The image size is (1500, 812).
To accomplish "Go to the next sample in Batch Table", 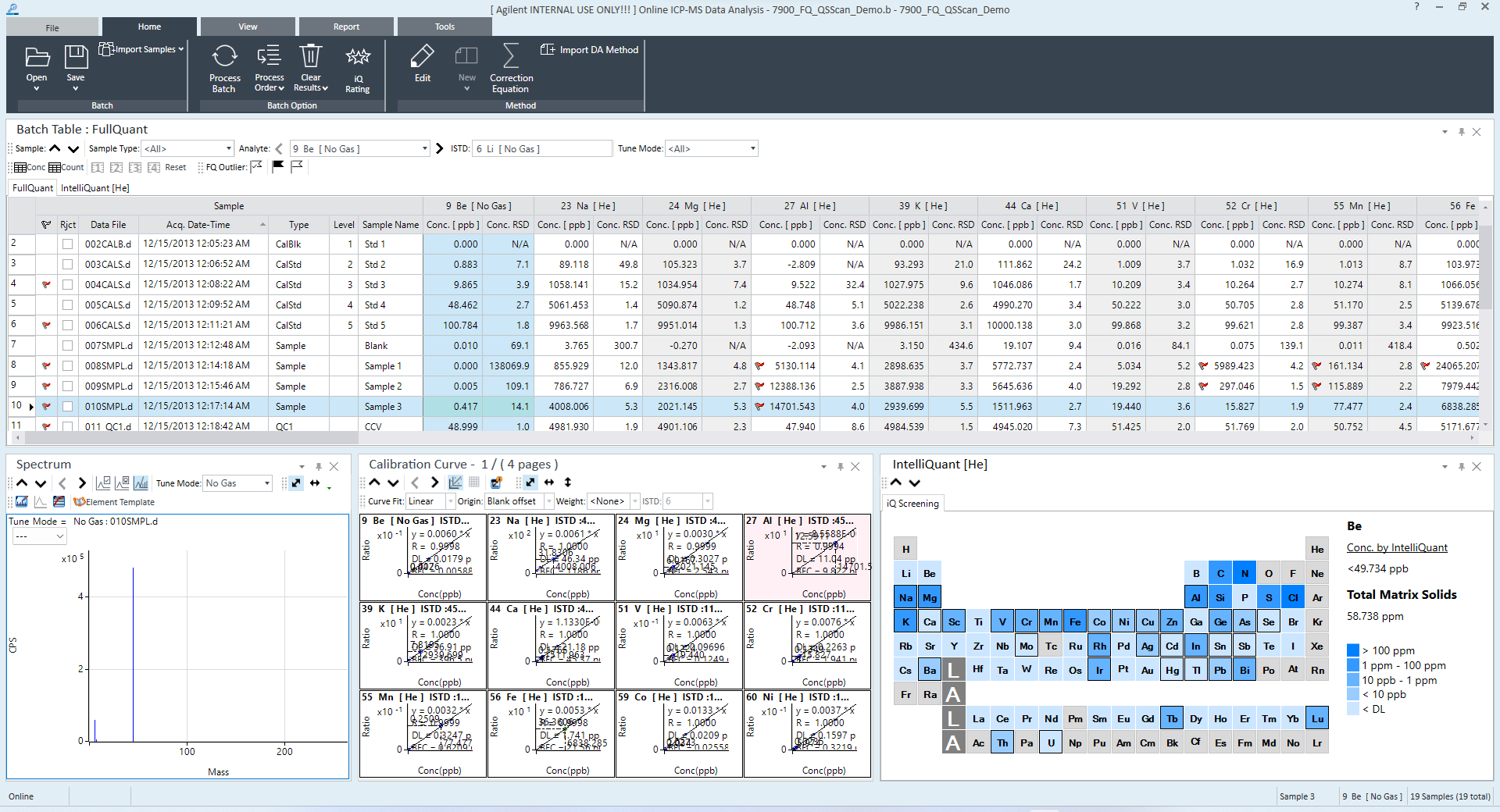I will click(x=73, y=148).
